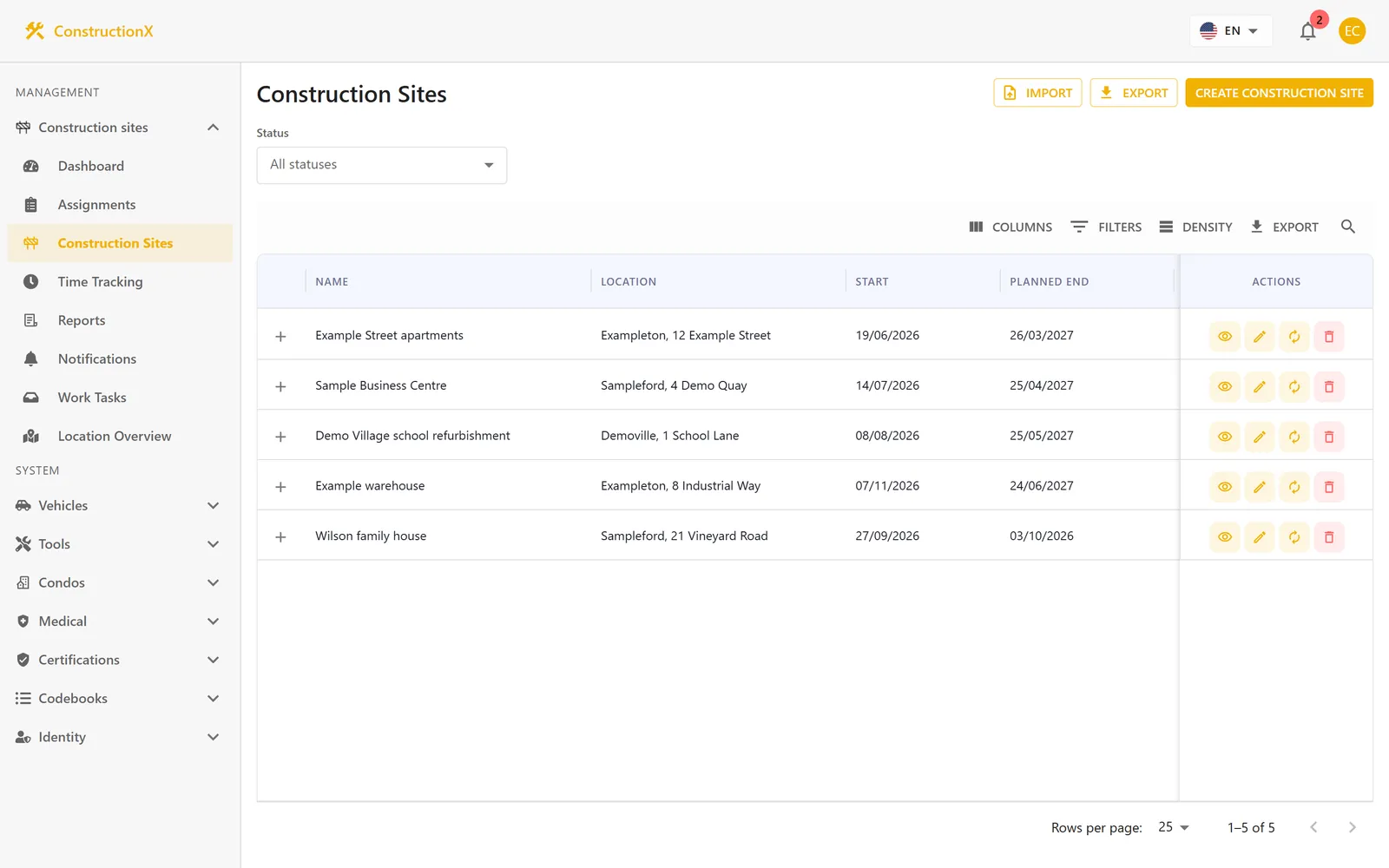Click the top Export button
Screen dimensions: 1389x868
(x=1134, y=93)
